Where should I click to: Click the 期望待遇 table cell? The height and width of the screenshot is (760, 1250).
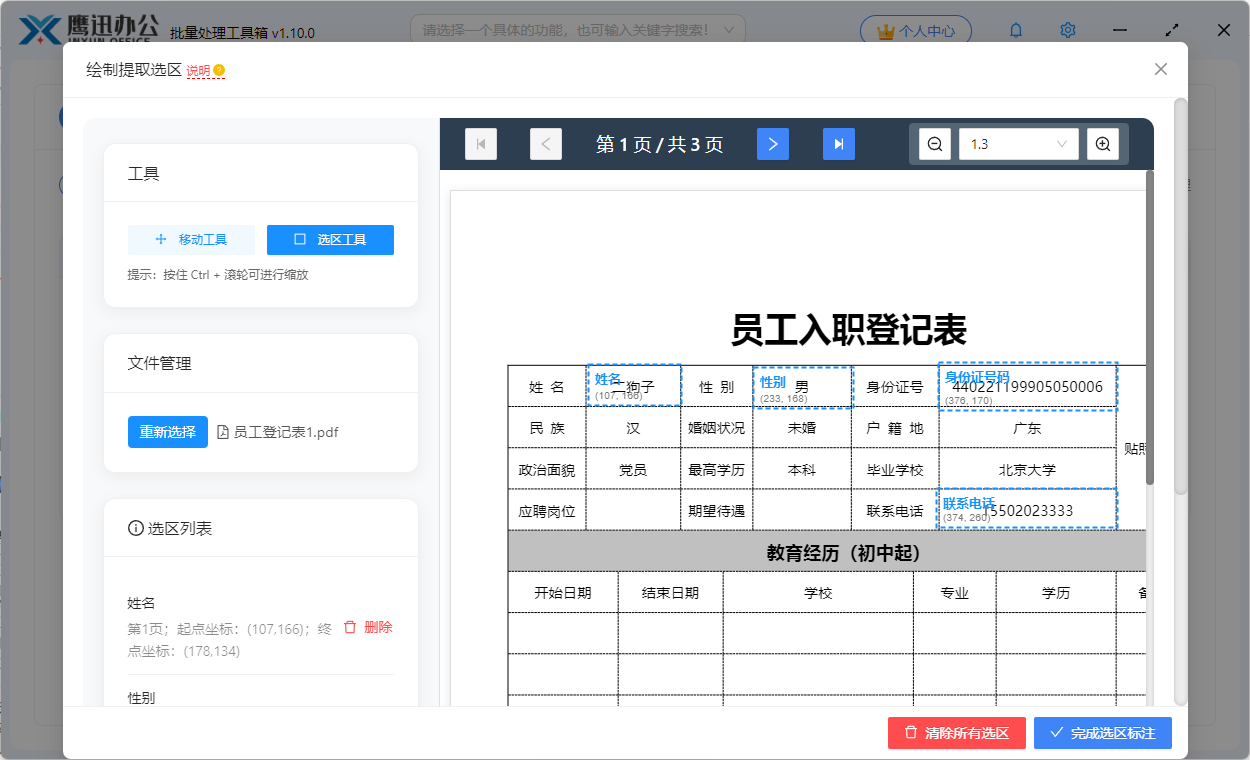[717, 510]
